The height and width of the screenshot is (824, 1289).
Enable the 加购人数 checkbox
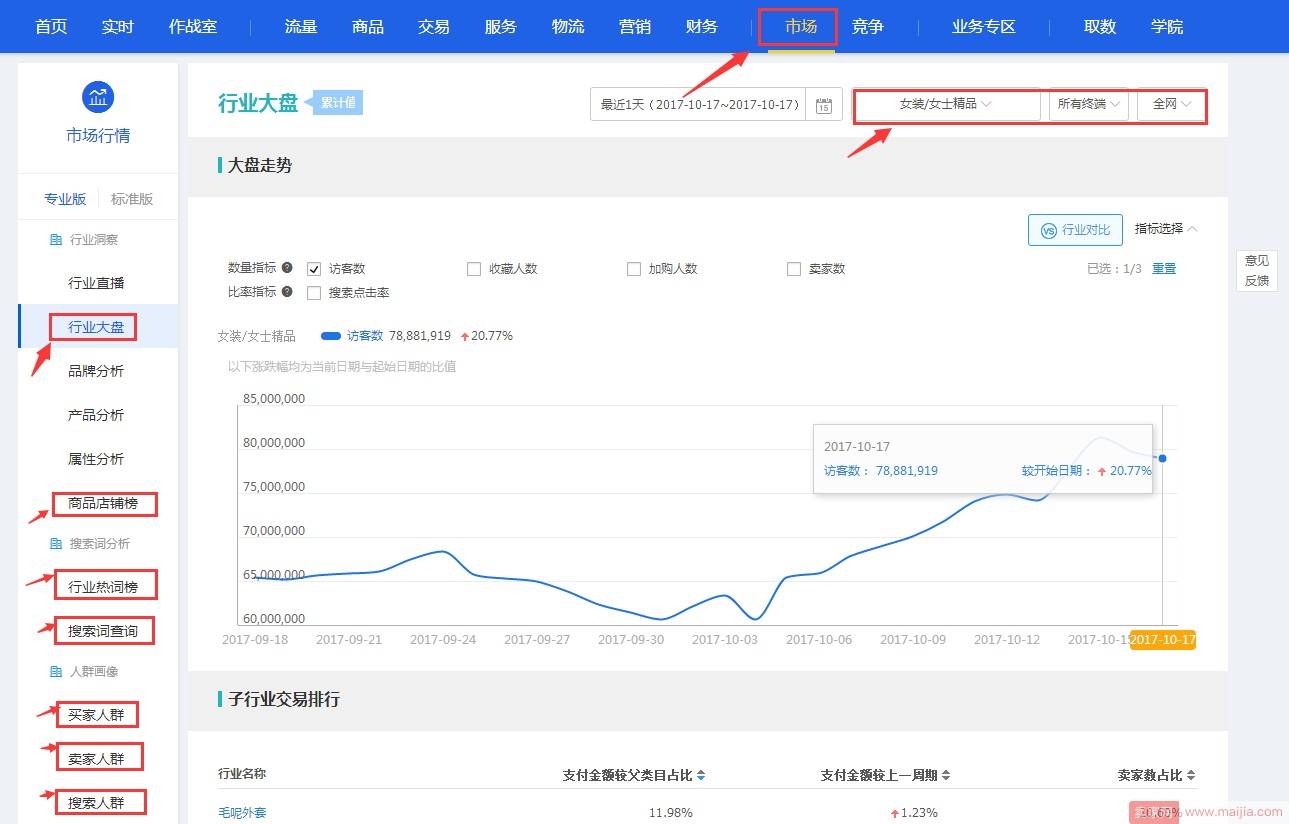click(634, 269)
